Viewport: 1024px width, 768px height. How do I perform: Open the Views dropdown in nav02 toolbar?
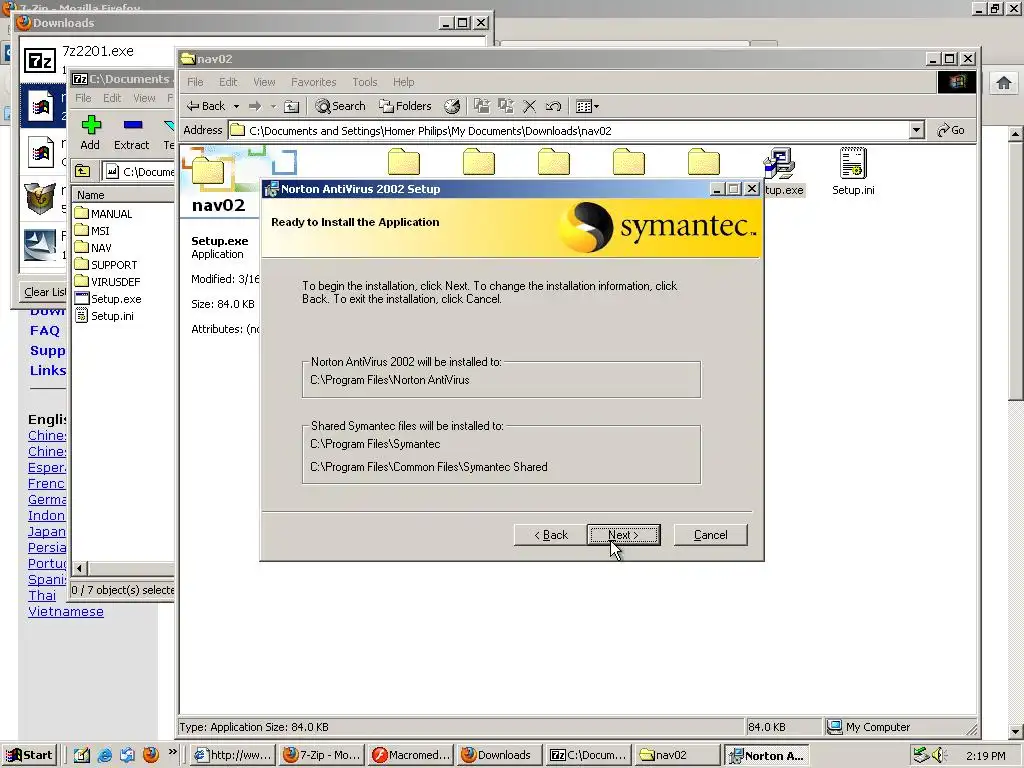(587, 106)
